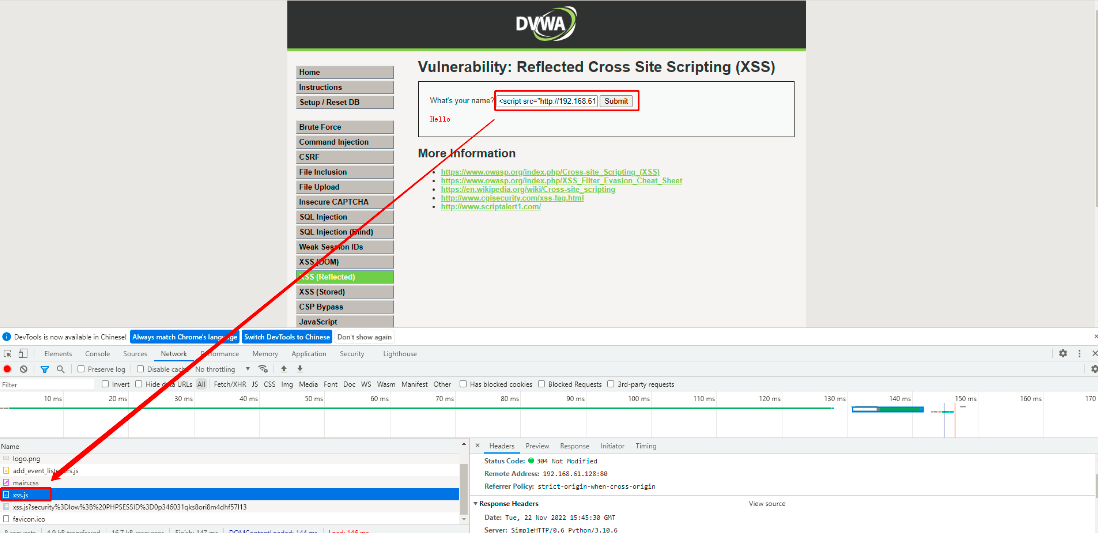Screen dimensions: 1098x533
Task: Filter requests by Fetch/XHR
Action: pos(230,384)
